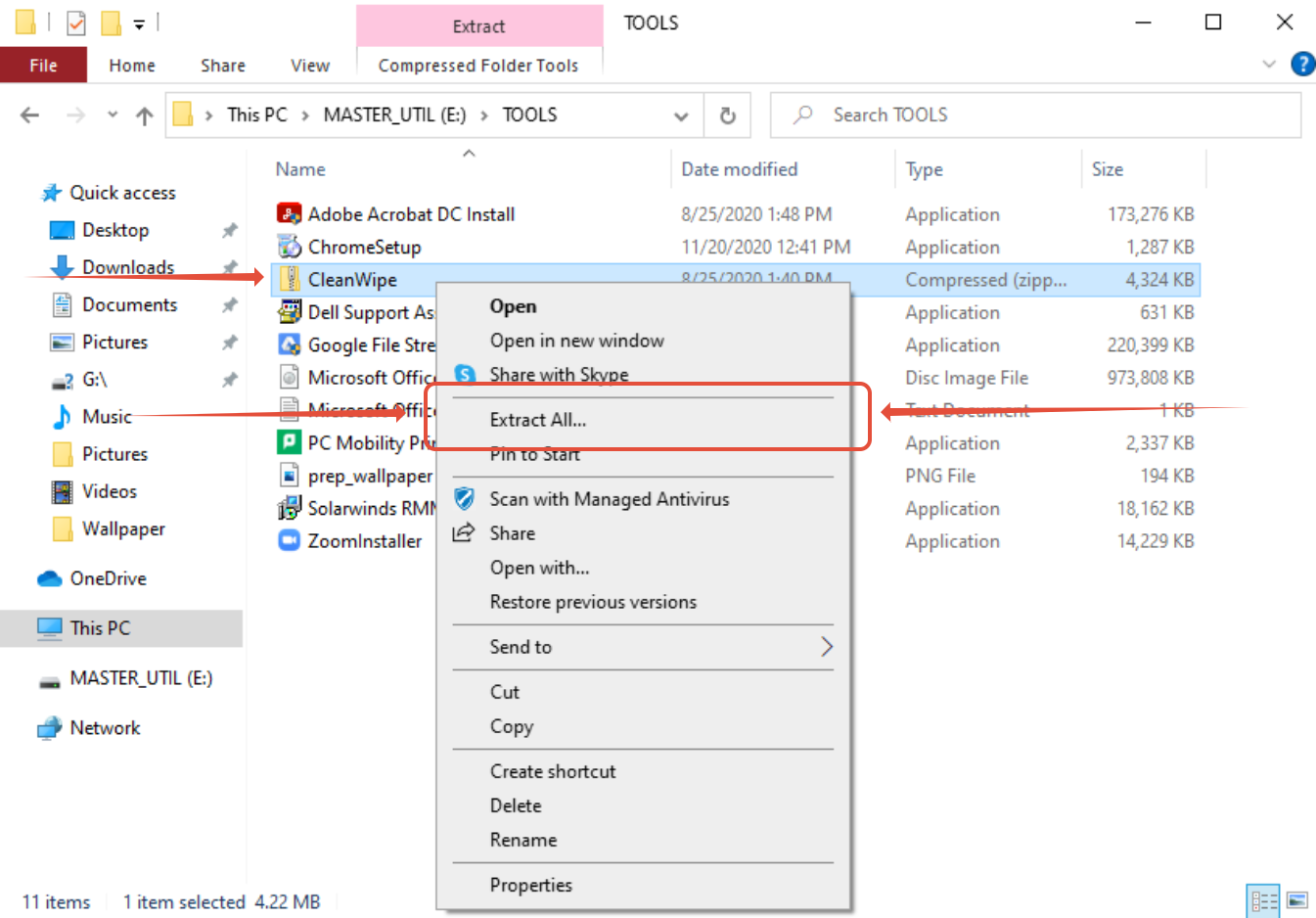
Task: Open the Share ribbon tab
Action: click(223, 66)
